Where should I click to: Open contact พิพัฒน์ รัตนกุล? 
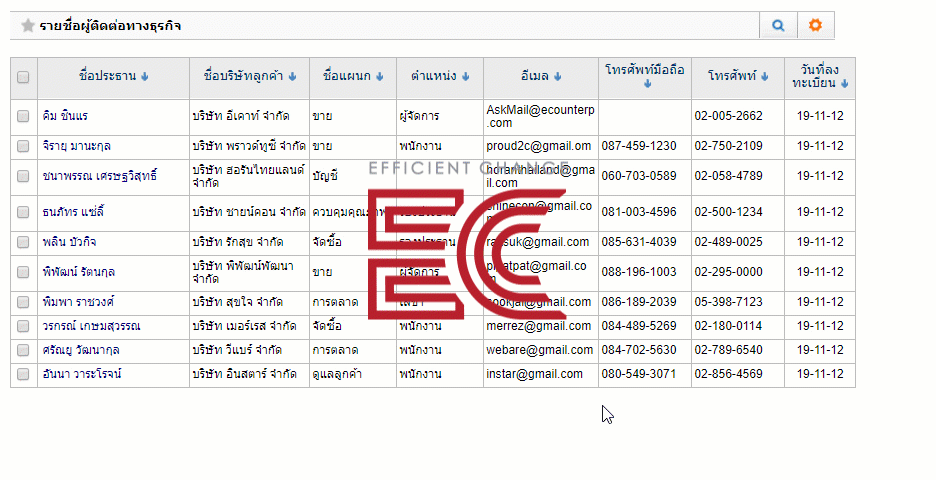79,272
